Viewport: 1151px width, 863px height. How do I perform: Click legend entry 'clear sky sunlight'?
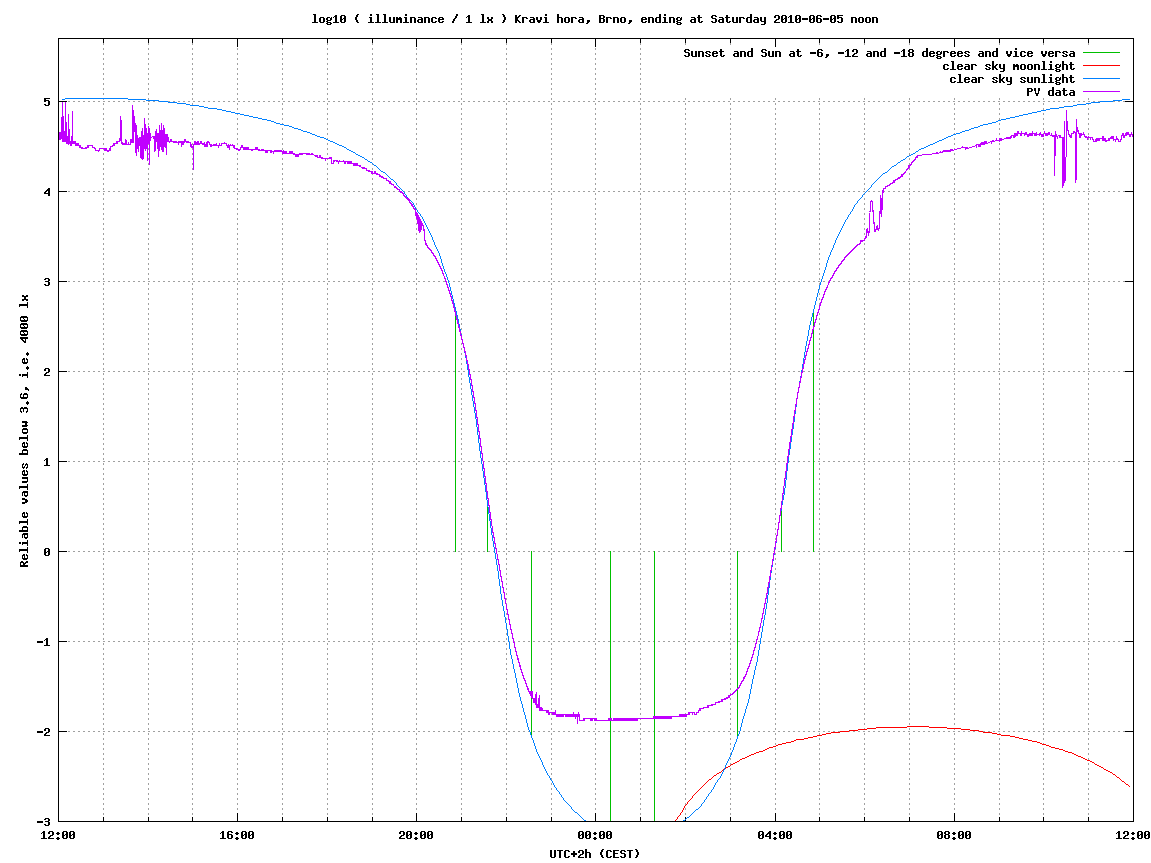[x=1012, y=79]
